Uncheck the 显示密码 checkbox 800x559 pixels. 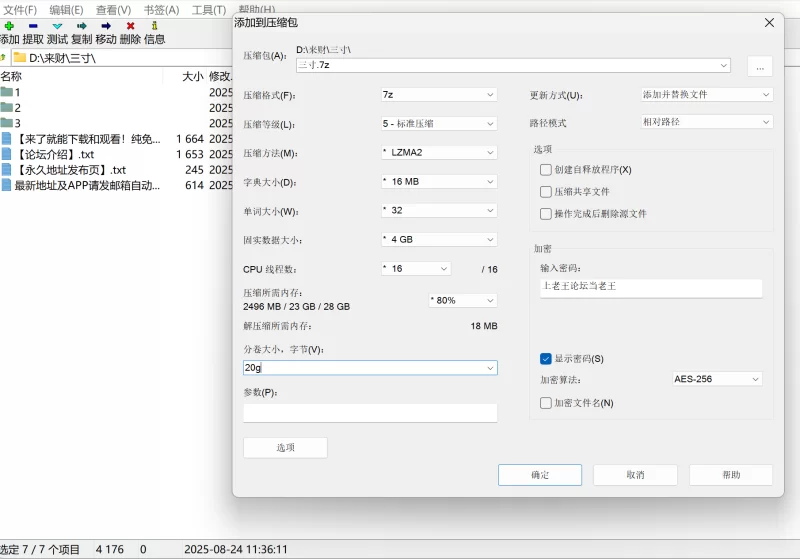546,359
